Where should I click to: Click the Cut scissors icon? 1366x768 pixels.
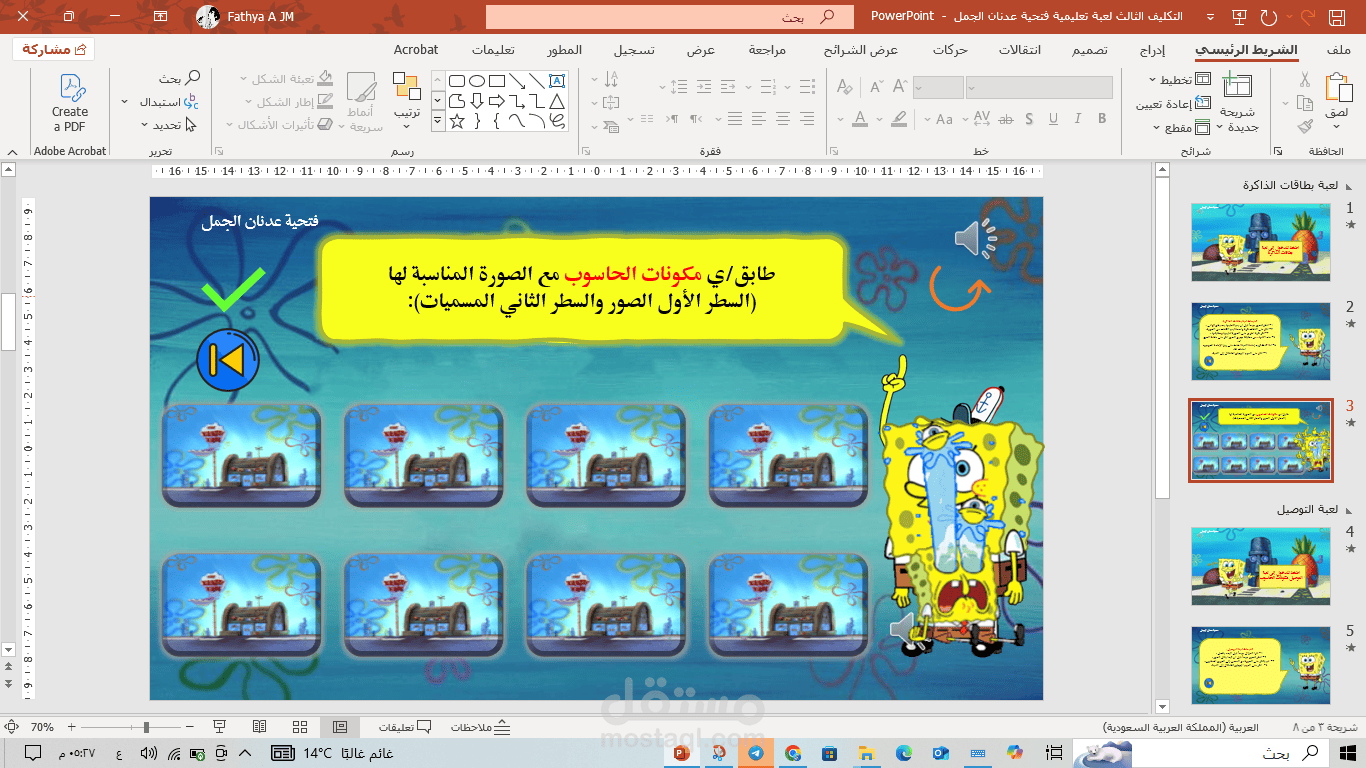(x=1304, y=80)
